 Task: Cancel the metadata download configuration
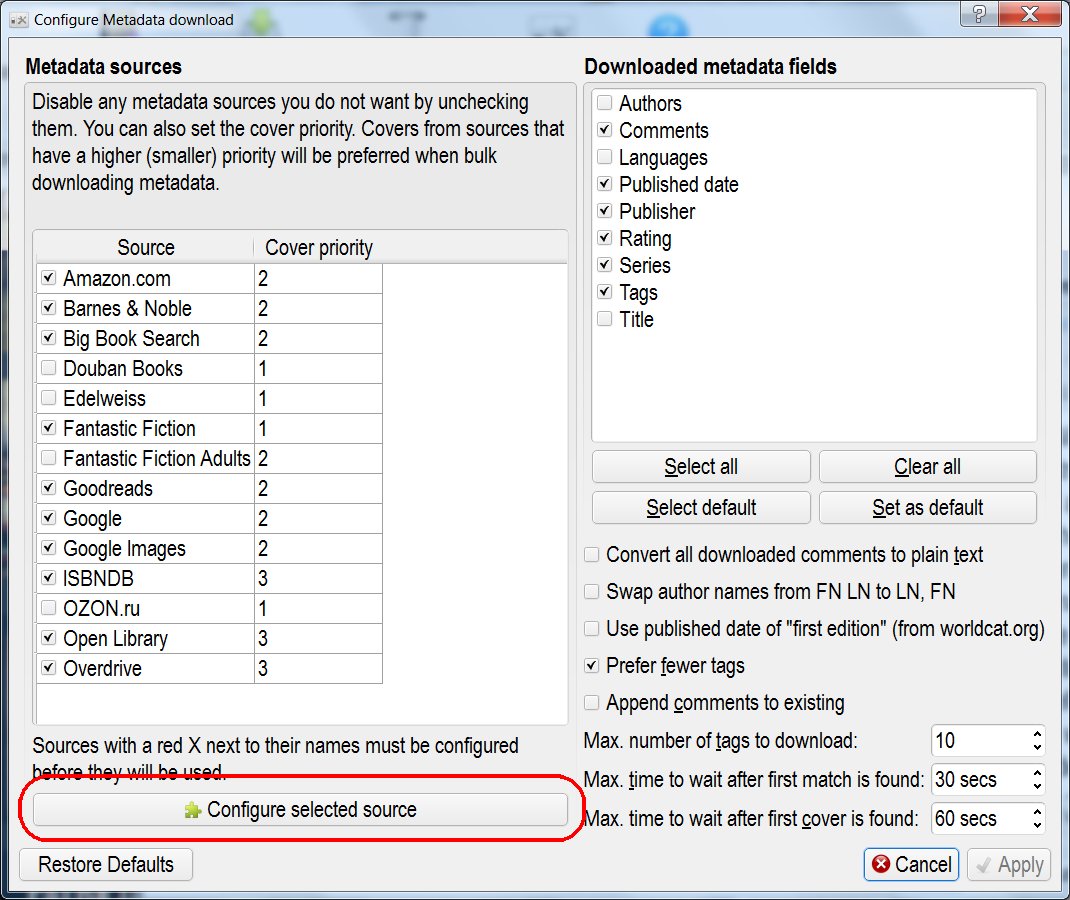[x=911, y=865]
